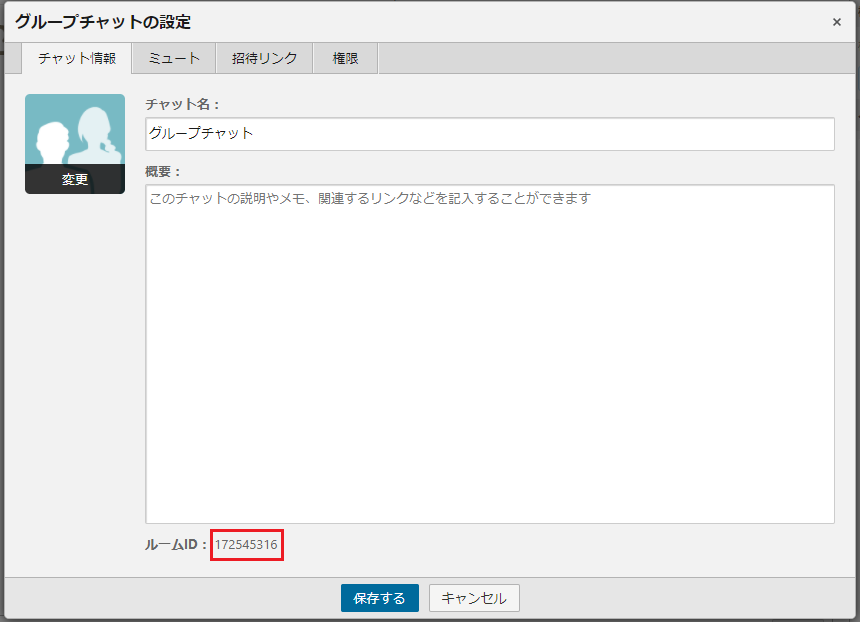Click the 保存する button

pos(380,598)
